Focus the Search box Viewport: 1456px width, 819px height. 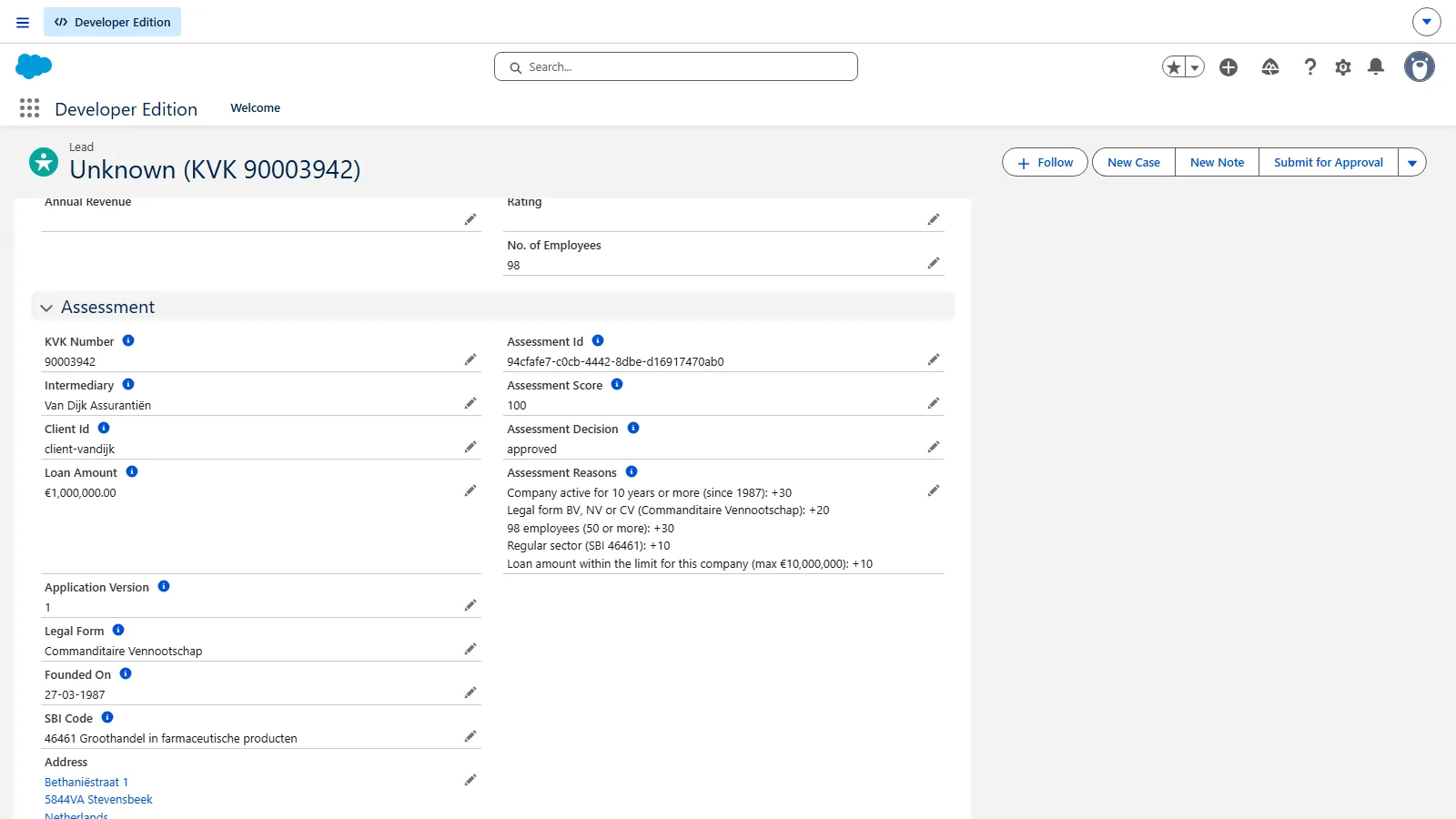coord(676,66)
